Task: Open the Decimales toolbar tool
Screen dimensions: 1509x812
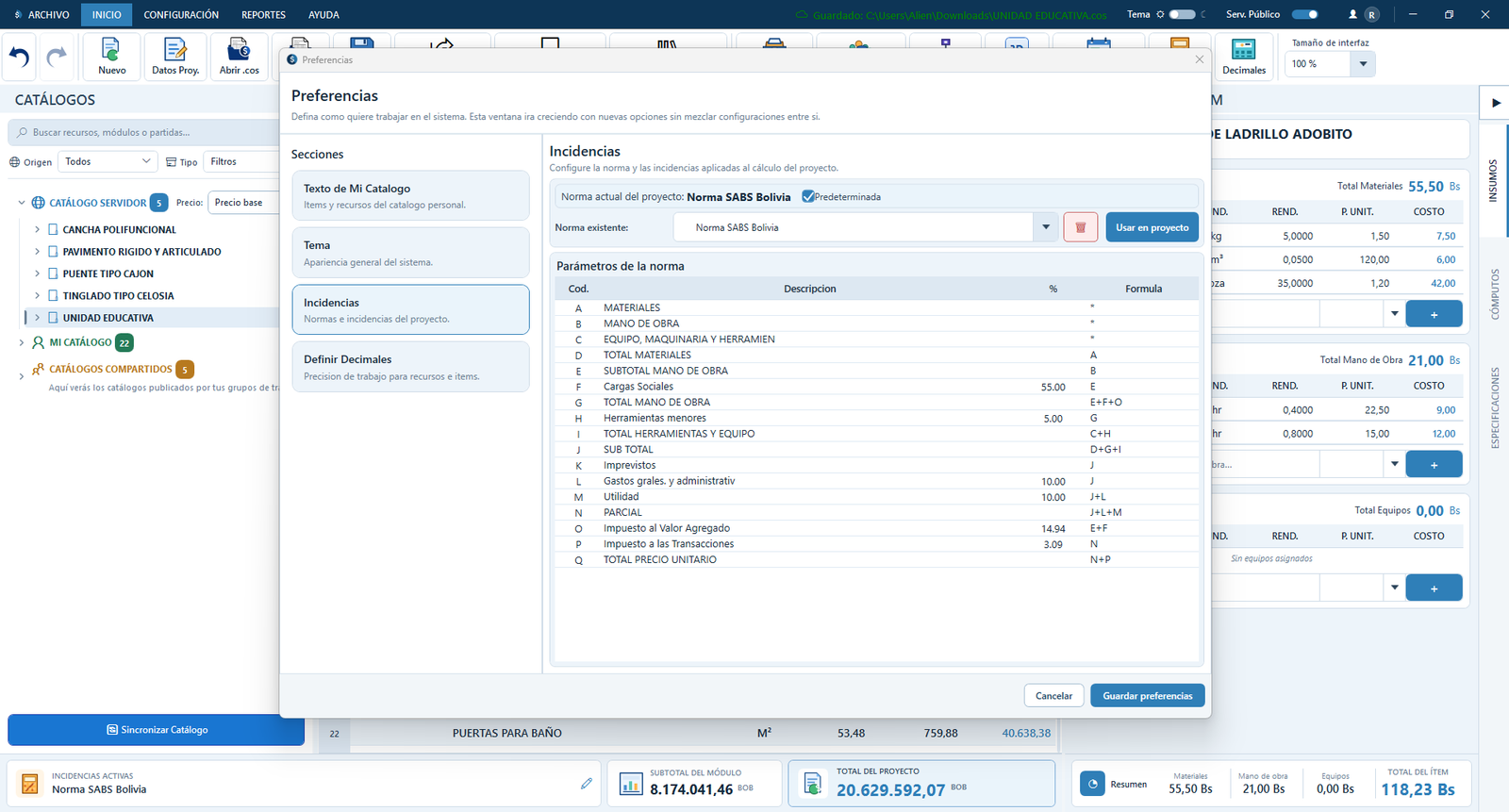Action: [1244, 57]
